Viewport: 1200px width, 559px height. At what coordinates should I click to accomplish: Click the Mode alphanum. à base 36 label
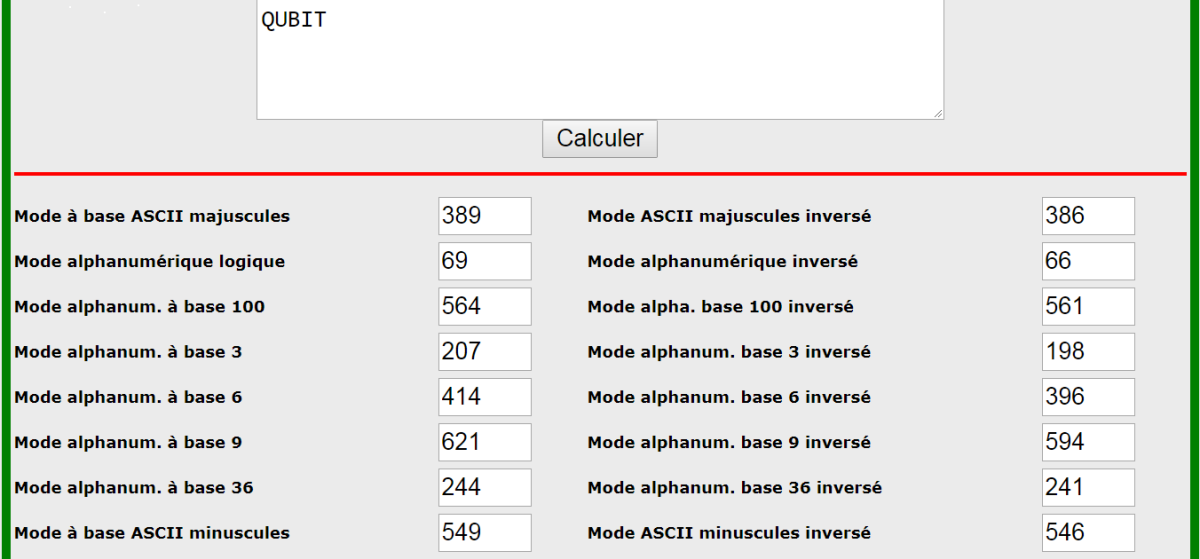click(x=133, y=488)
